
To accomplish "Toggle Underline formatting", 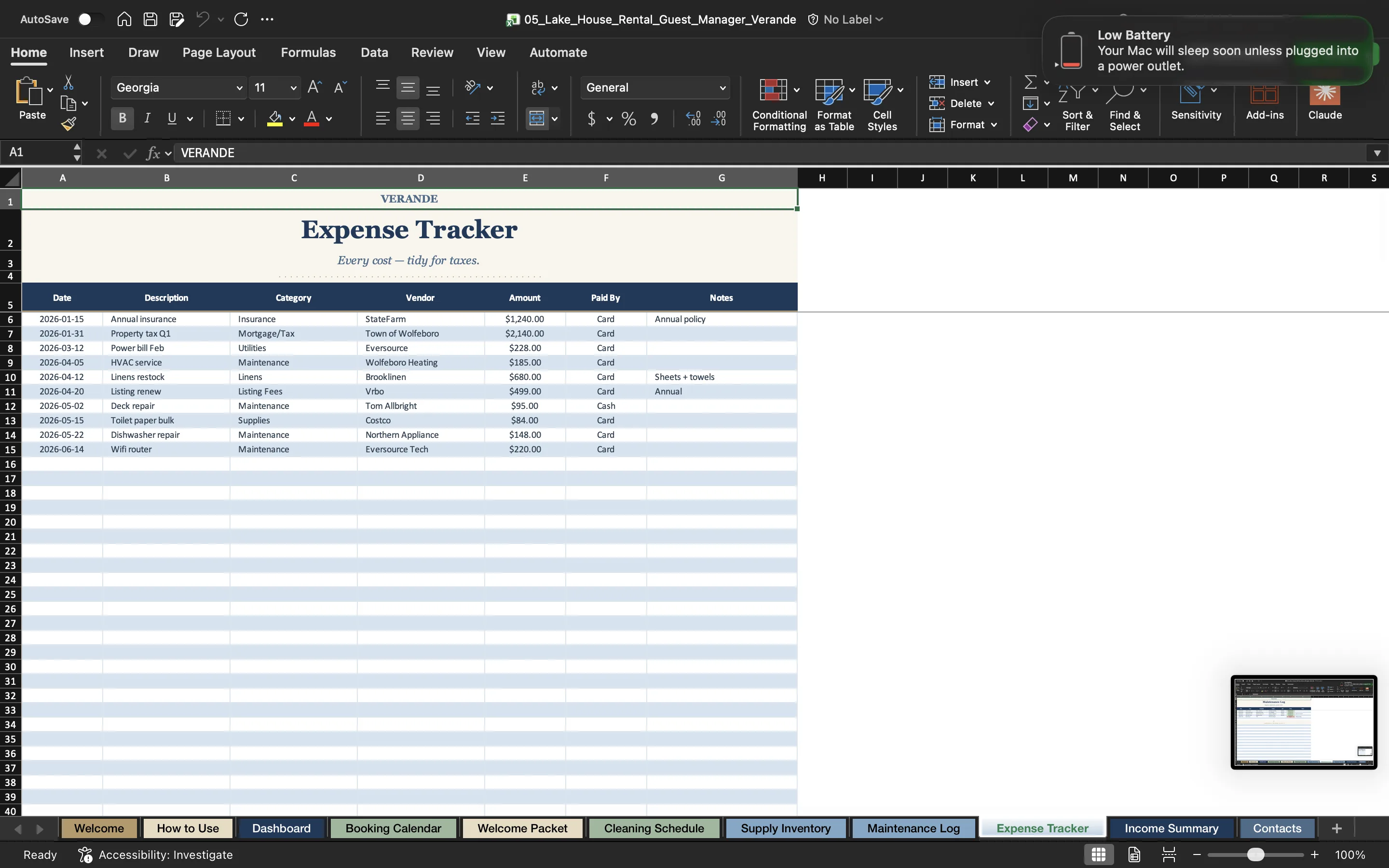I will pos(172,118).
